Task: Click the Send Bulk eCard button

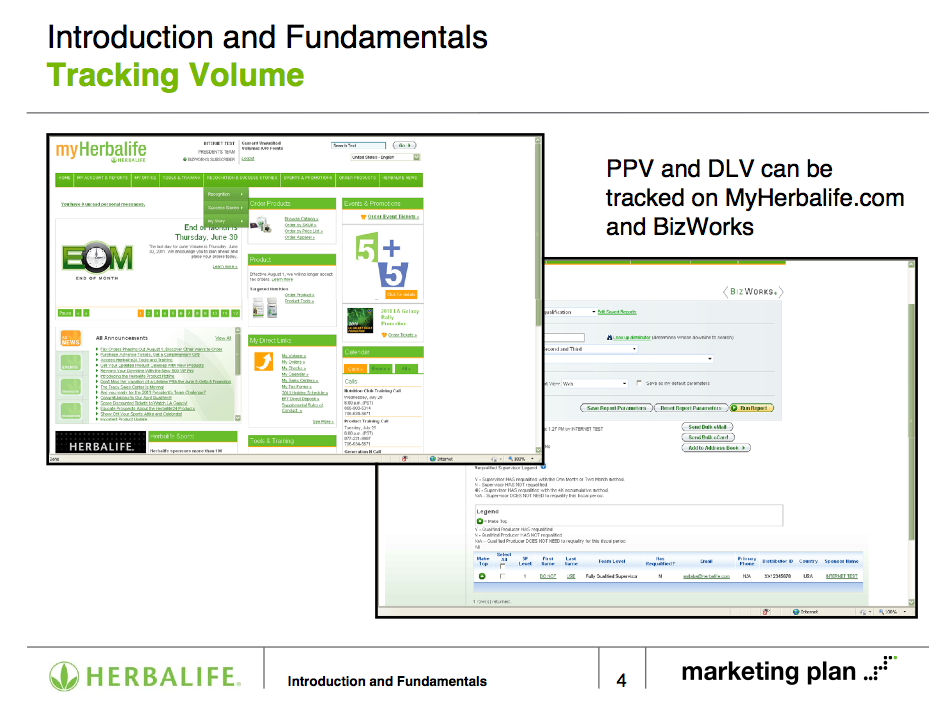Action: pos(708,437)
